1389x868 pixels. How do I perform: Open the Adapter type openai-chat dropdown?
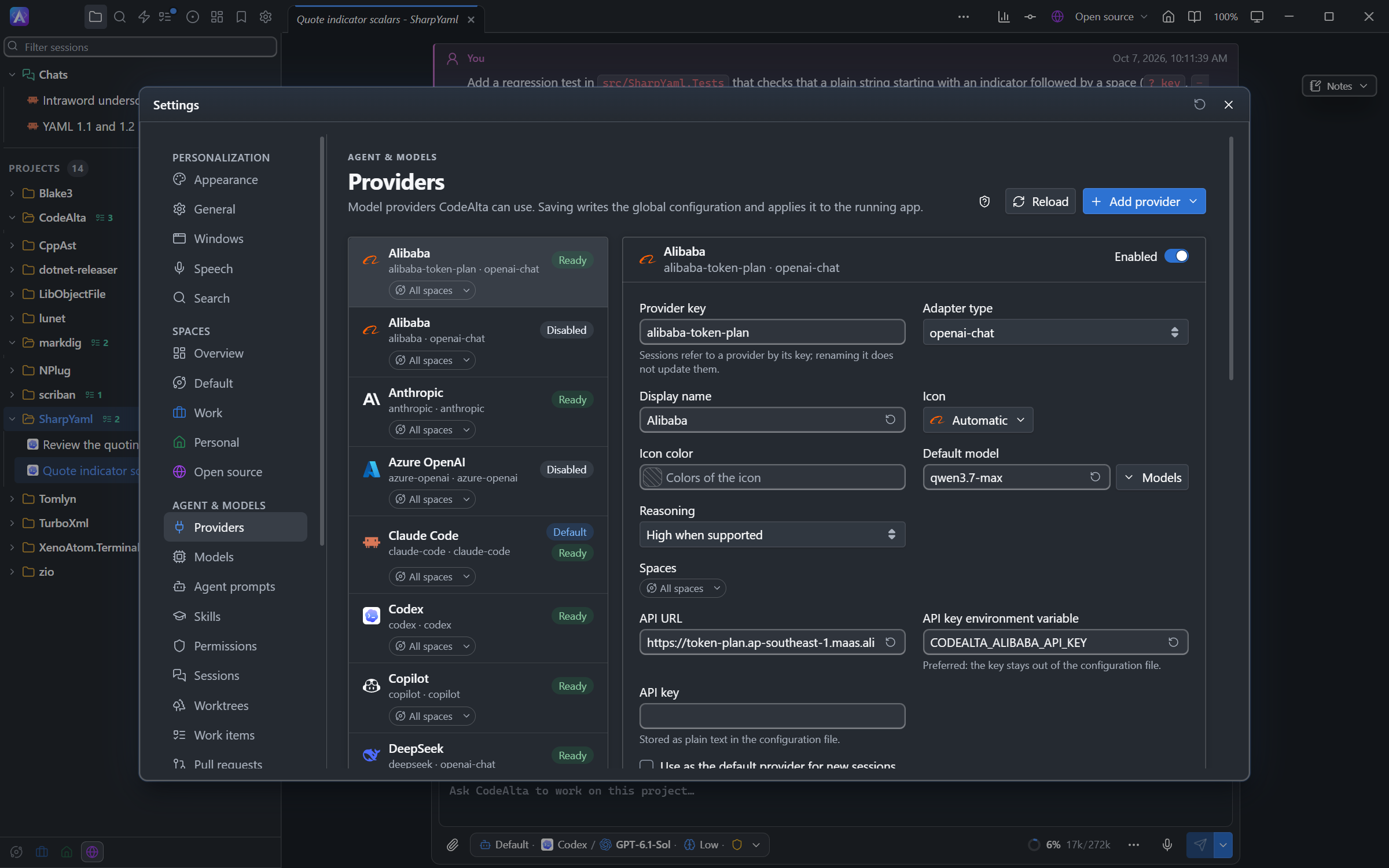tap(1054, 333)
